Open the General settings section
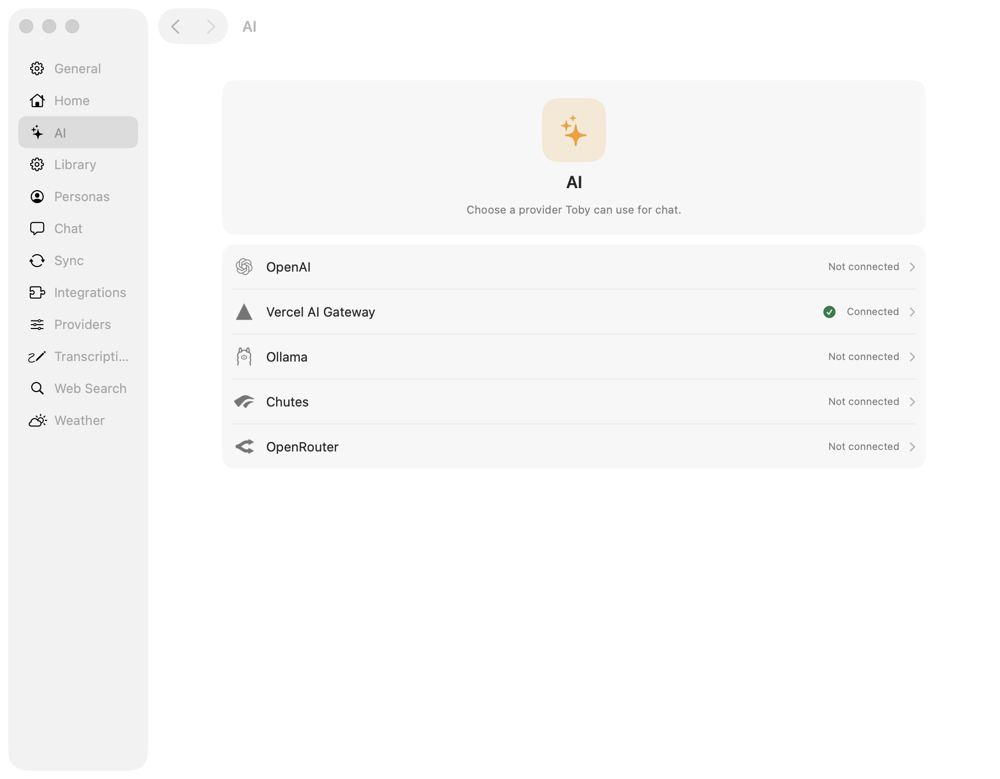The image size is (1000, 779). (78, 68)
